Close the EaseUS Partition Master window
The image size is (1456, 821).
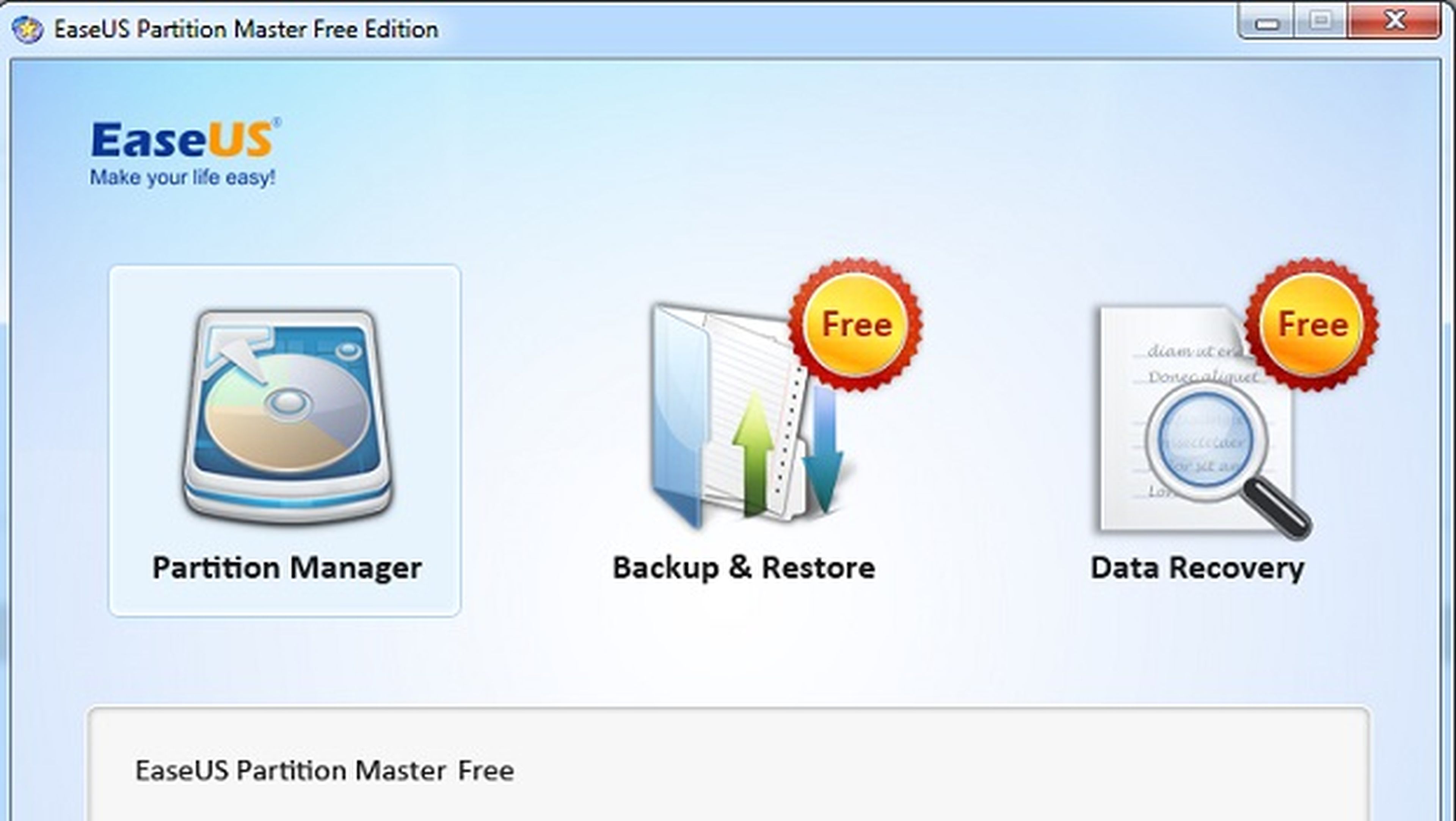1395,22
